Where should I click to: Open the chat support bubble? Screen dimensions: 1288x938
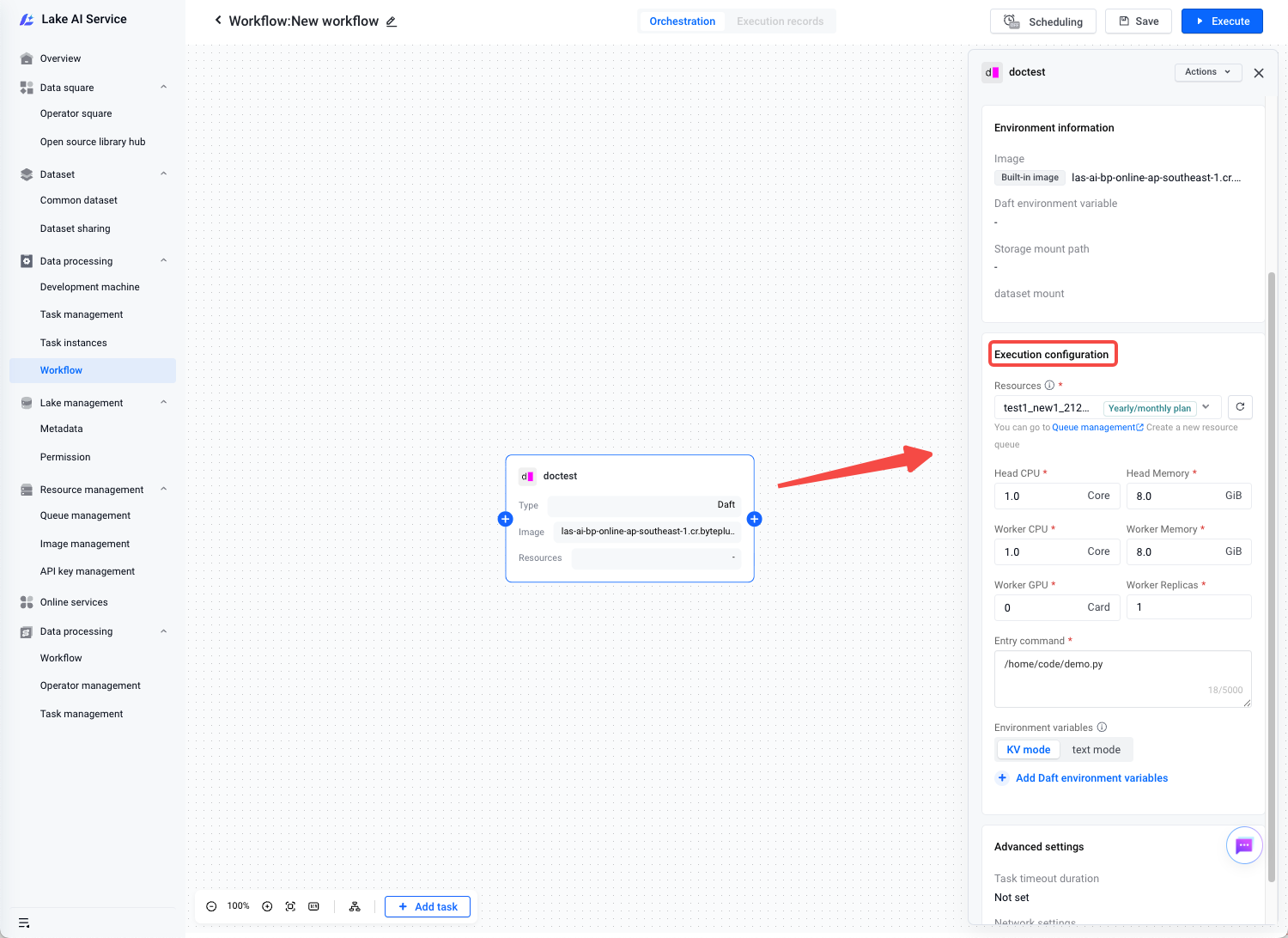[x=1243, y=846]
